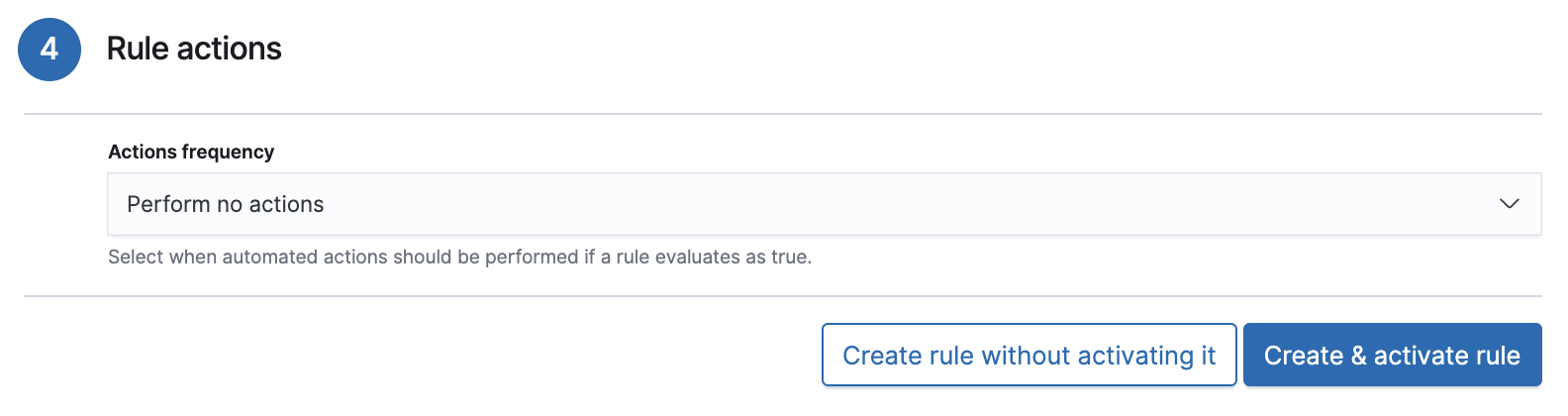Click the divider line under 'Rule actions'

tap(782, 114)
